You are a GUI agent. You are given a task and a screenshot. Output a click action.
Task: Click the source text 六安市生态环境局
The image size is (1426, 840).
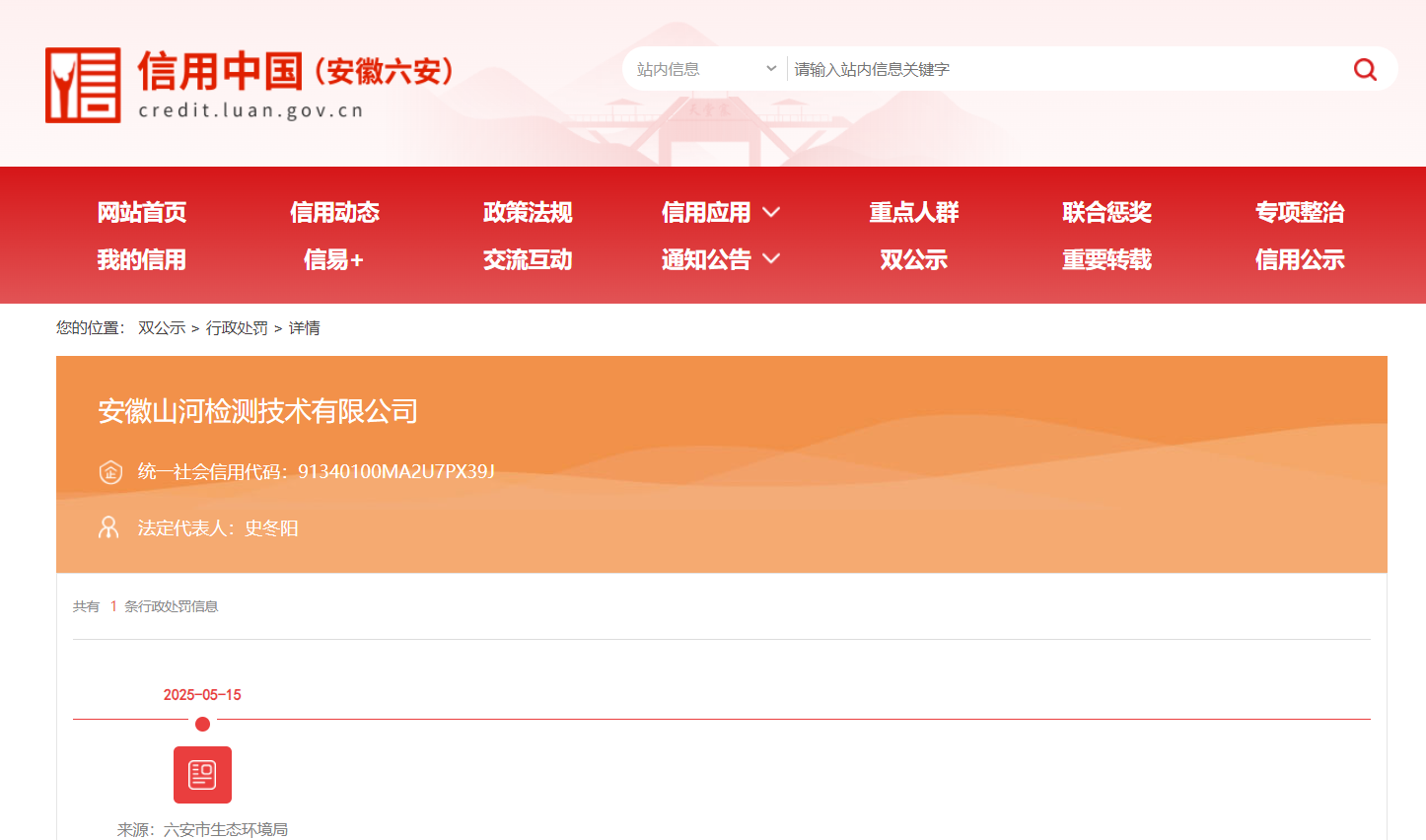[226, 830]
